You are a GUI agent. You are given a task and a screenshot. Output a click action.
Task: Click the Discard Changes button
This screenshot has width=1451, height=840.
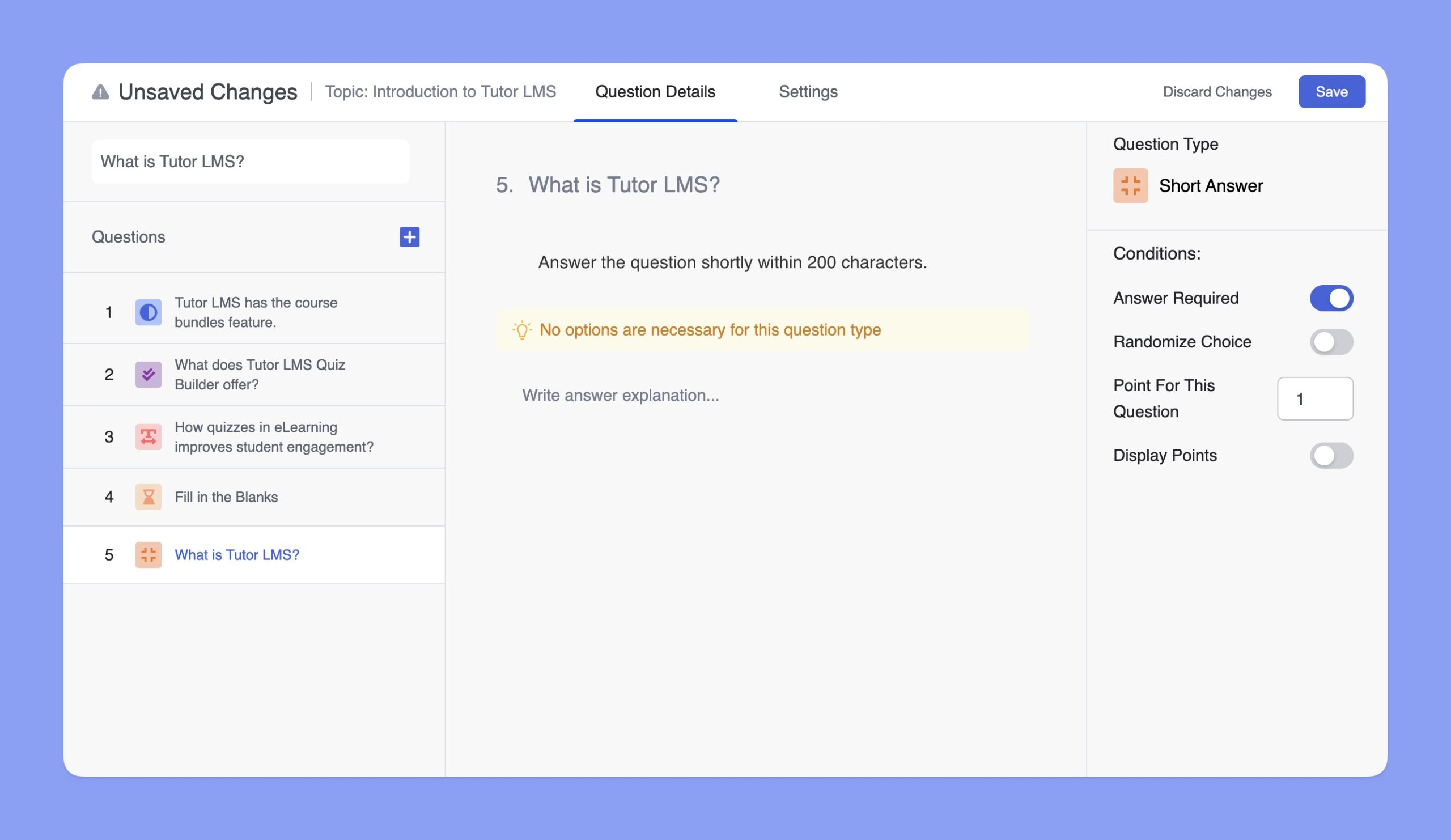[x=1217, y=91]
